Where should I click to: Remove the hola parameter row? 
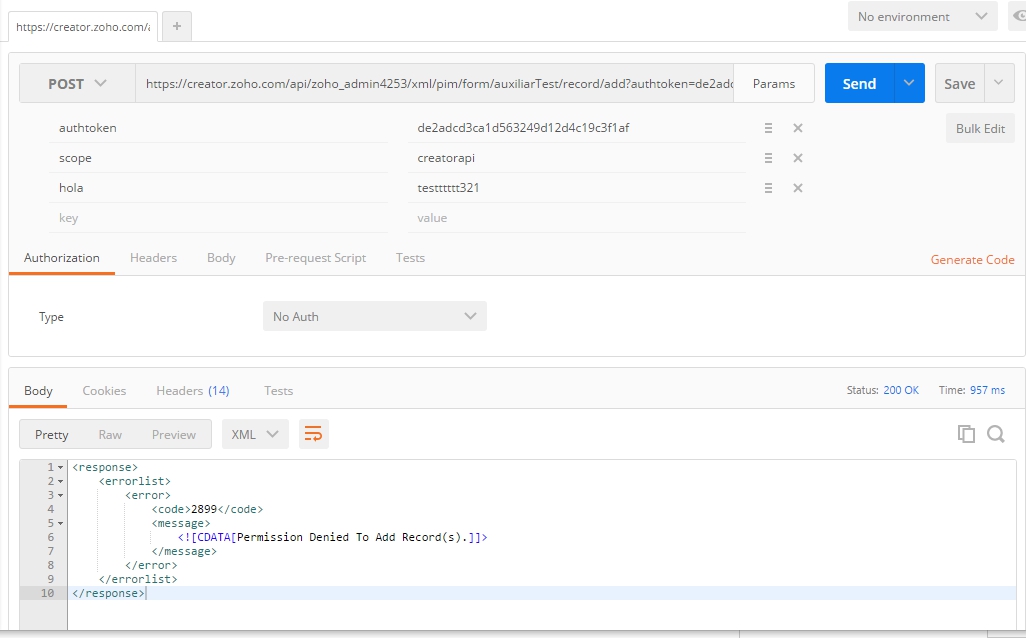click(798, 188)
